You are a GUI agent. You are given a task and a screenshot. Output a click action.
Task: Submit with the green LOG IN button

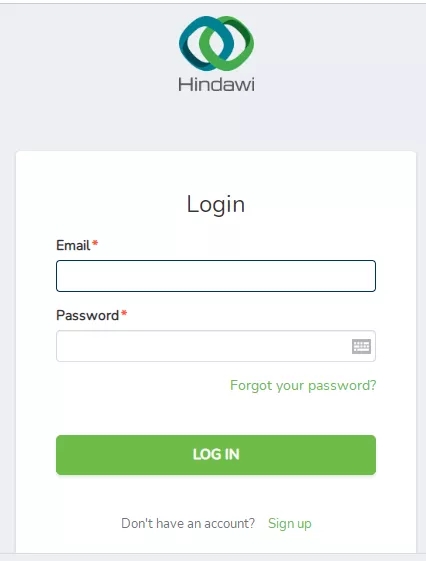pos(216,455)
